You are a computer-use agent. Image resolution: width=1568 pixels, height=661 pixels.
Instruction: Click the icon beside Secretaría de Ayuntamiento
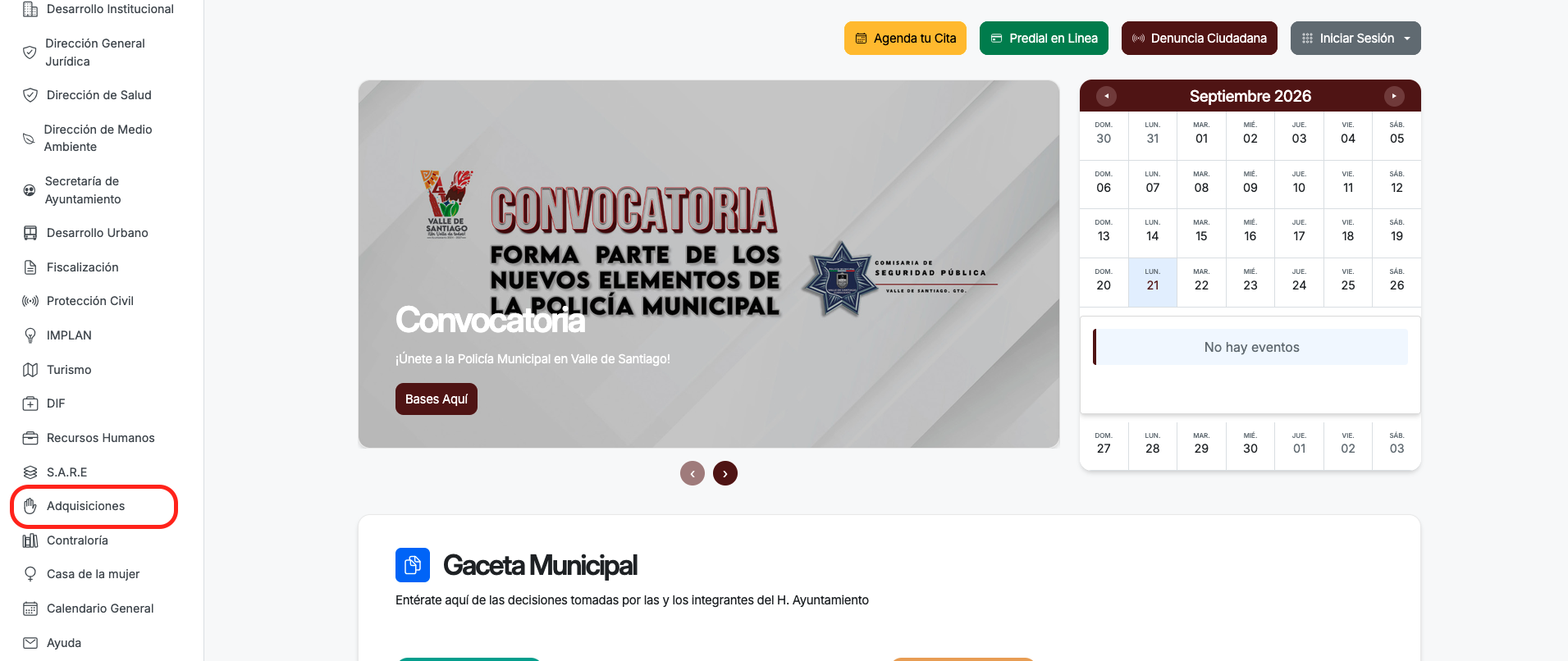point(30,190)
